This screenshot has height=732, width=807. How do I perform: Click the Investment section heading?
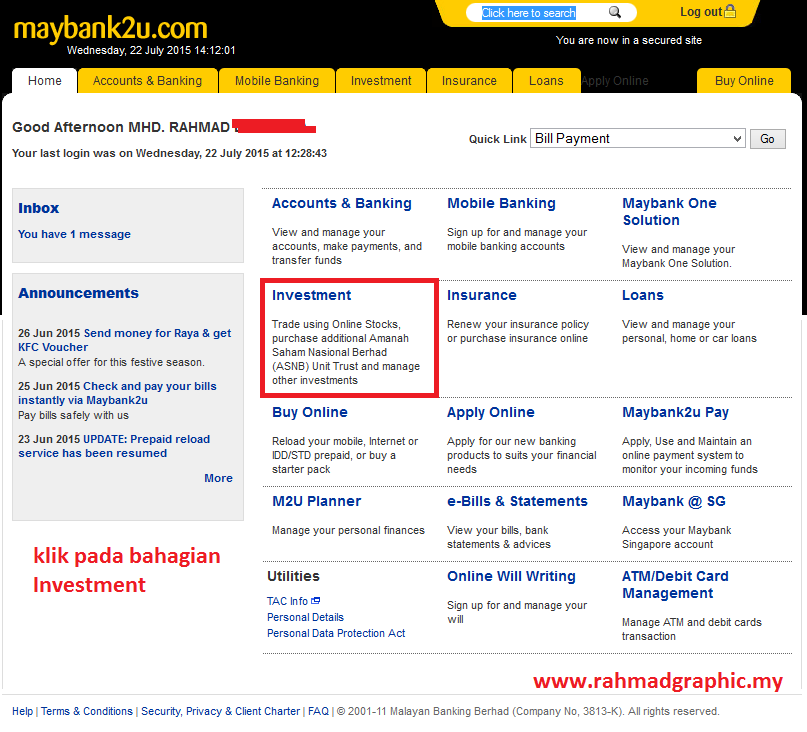[x=311, y=295]
